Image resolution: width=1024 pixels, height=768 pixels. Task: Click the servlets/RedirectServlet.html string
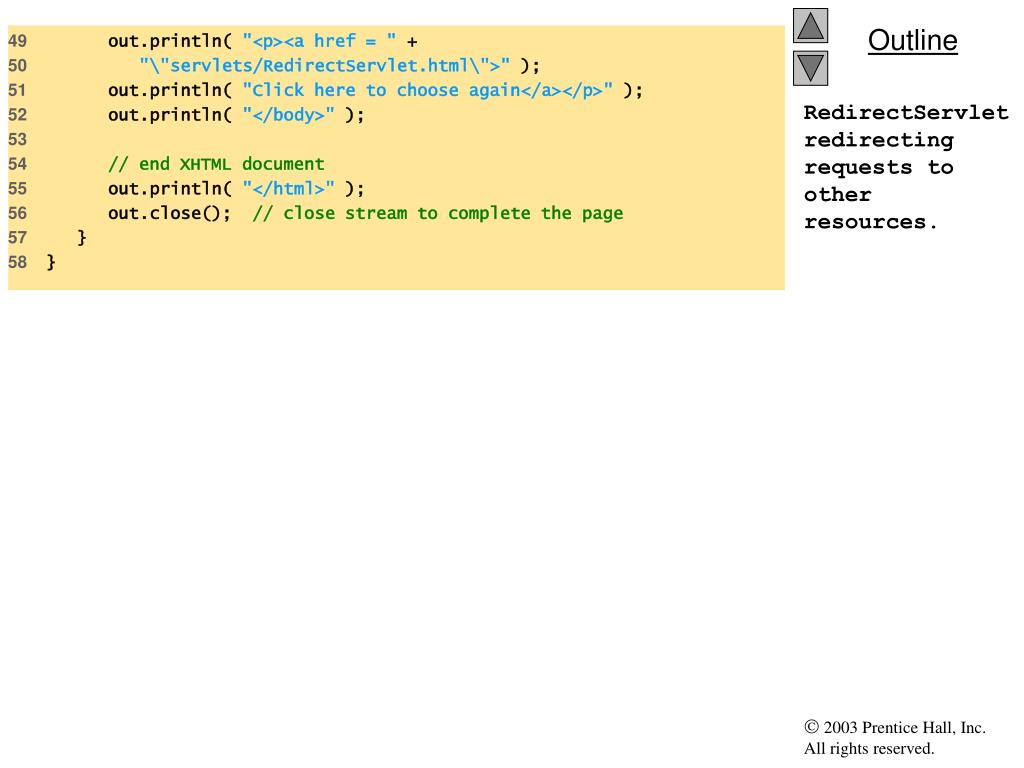pos(325,66)
